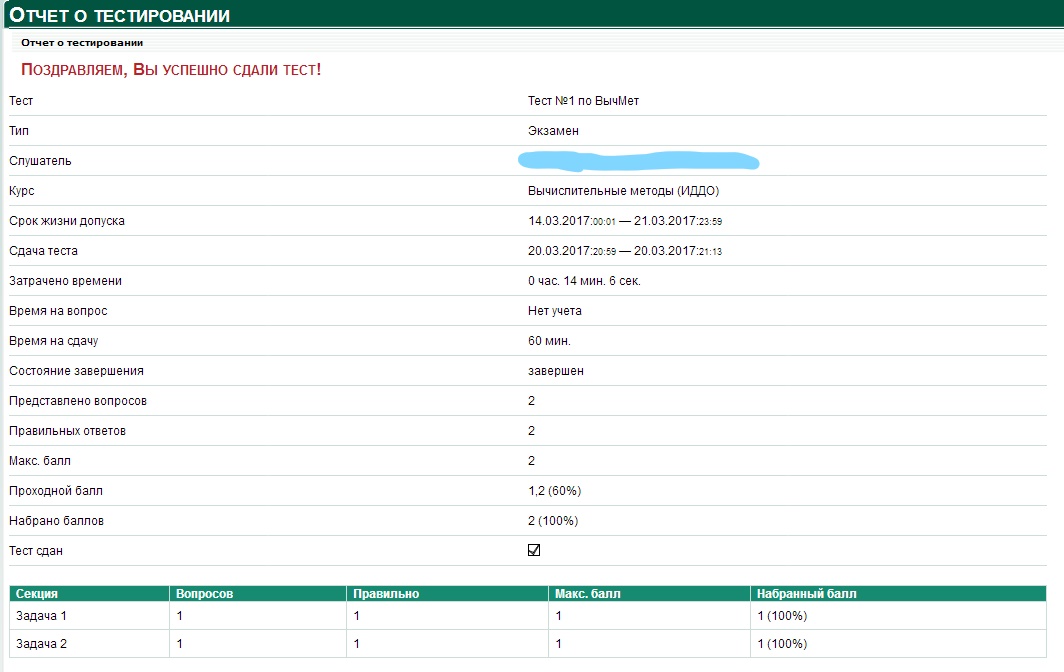Click the green page title header bar
Image resolution: width=1064 pixels, height=672 pixels.
pos(532,15)
